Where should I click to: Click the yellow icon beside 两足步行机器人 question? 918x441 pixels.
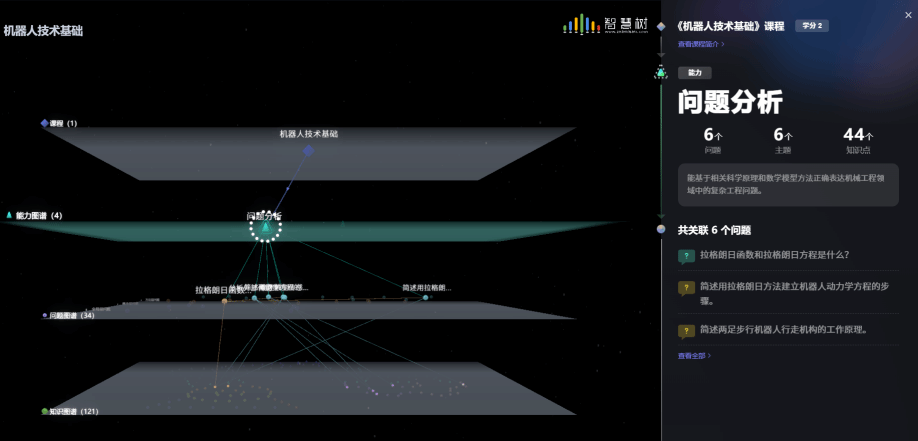click(x=686, y=330)
